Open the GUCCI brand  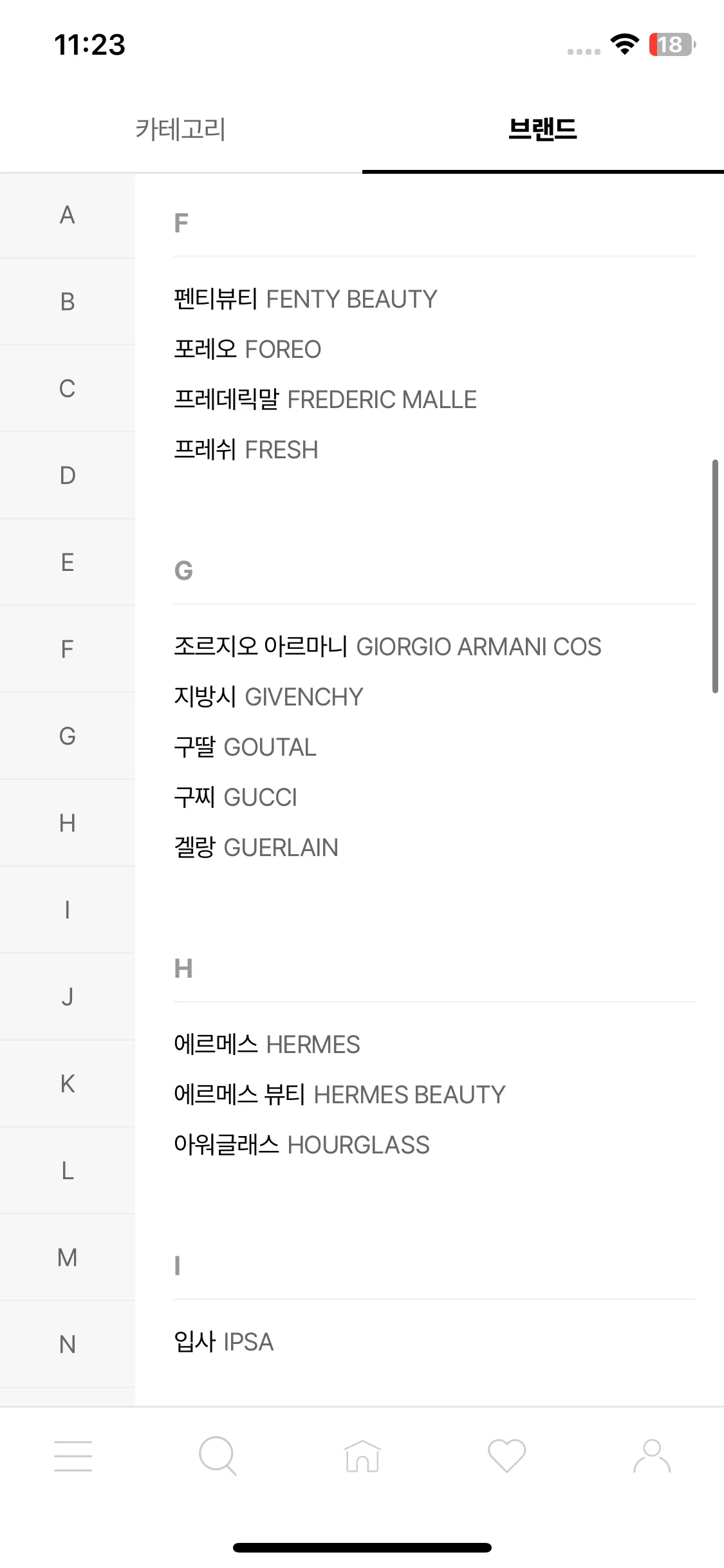pos(236,798)
